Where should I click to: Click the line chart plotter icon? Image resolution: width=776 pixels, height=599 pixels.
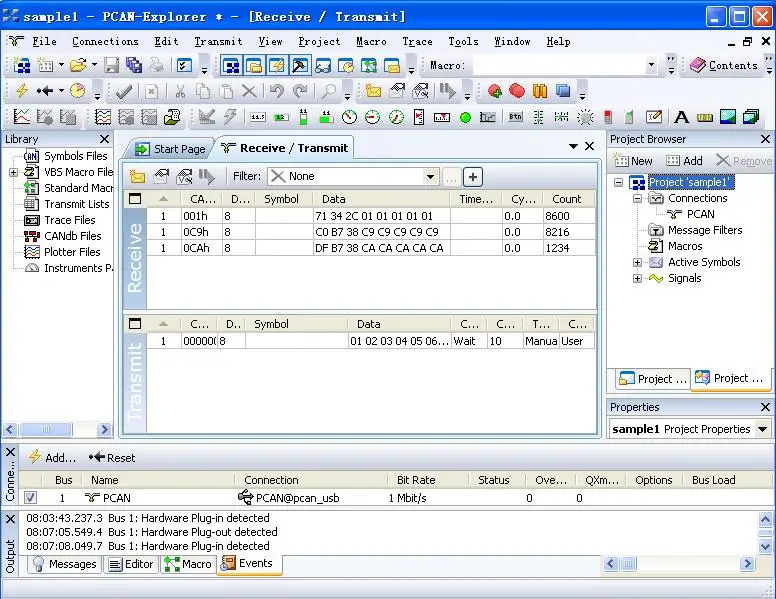pos(22,117)
